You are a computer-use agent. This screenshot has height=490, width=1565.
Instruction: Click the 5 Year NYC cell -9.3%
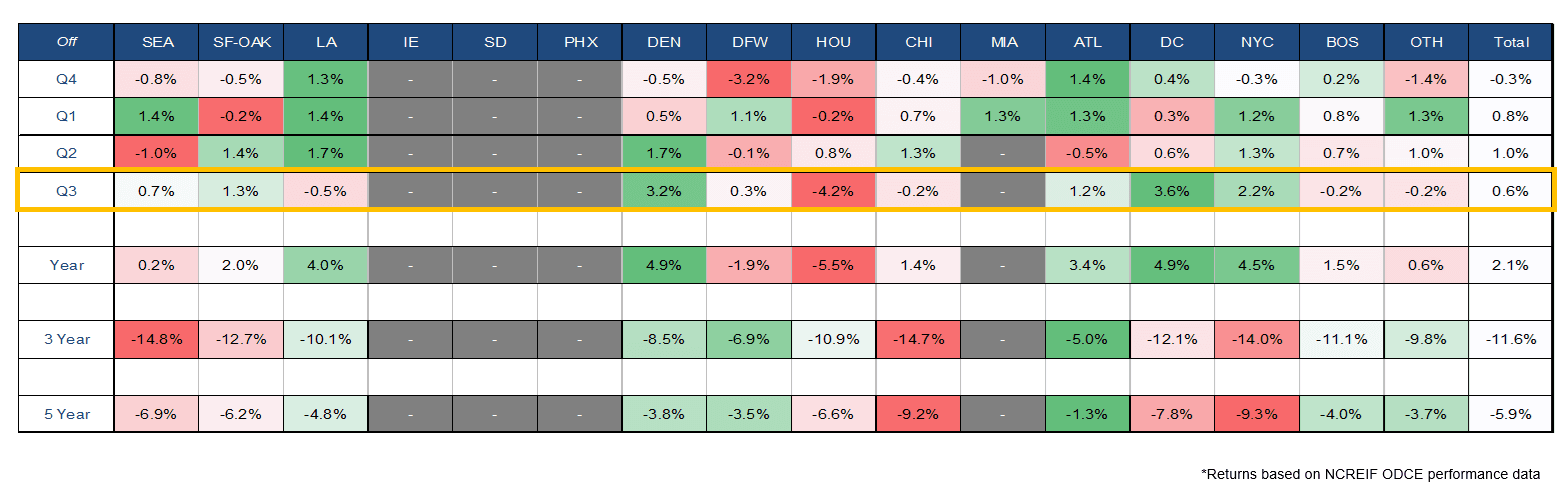point(1256,414)
